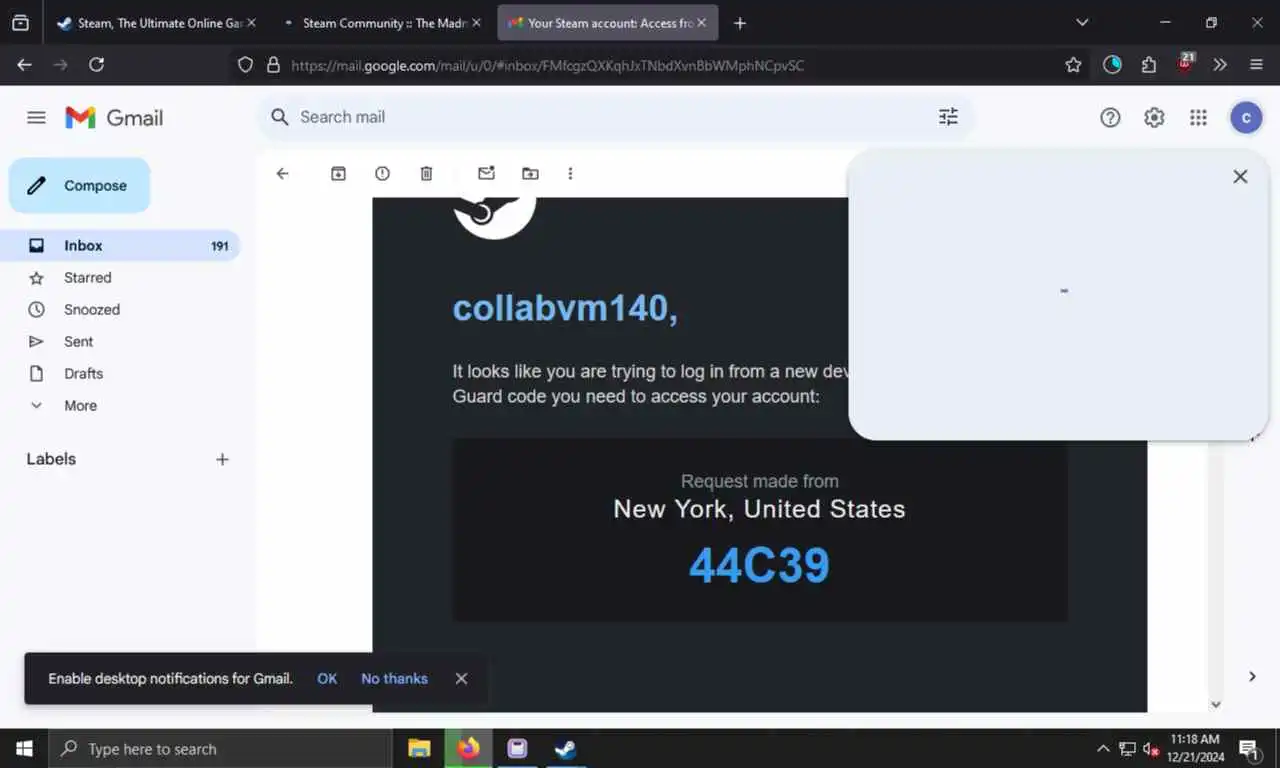1280x768 pixels.
Task: Mark email as unread
Action: (486, 173)
